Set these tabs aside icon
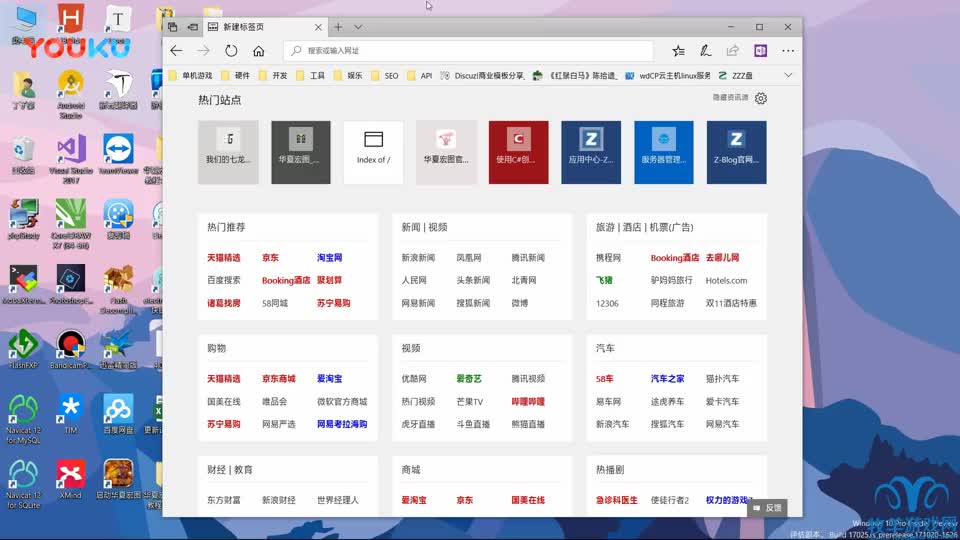Screen dimensions: 960x540 193,27
